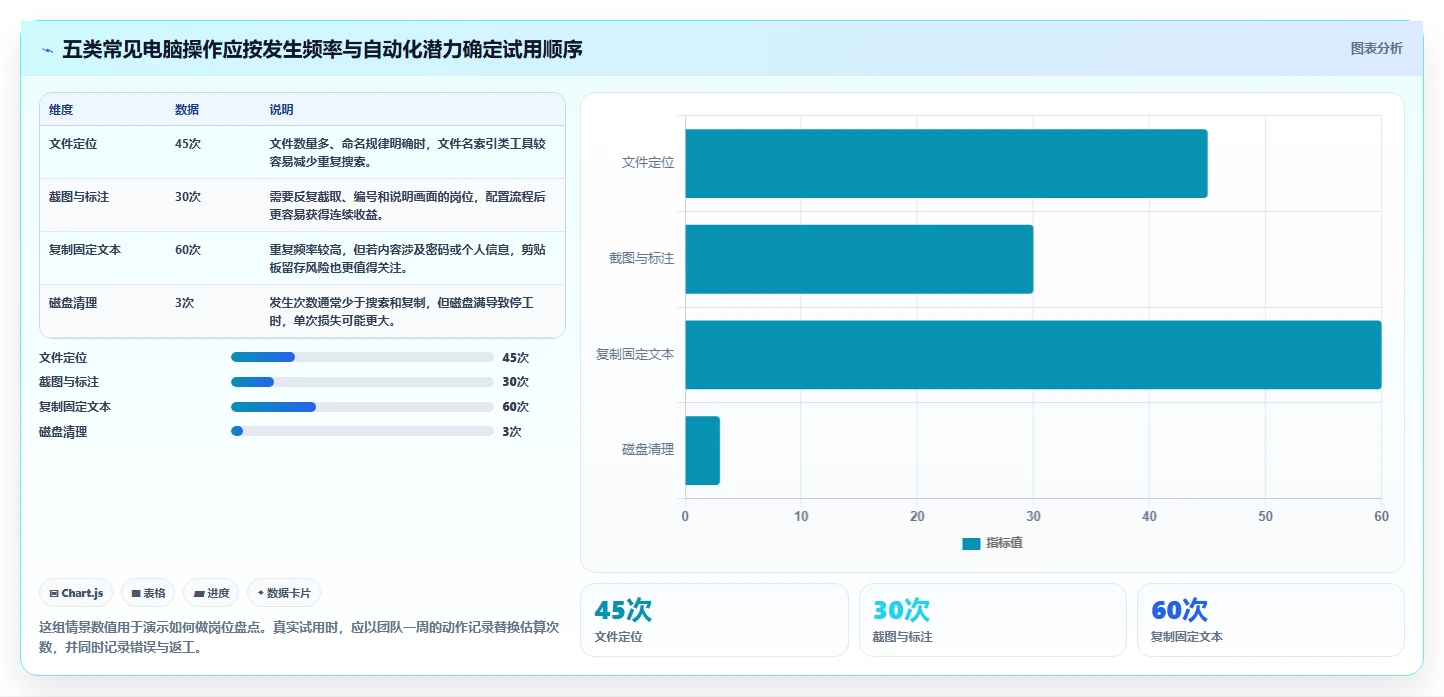Image resolution: width=1444 pixels, height=697 pixels.
Task: Click the 进度 chip
Action: [x=211, y=593]
